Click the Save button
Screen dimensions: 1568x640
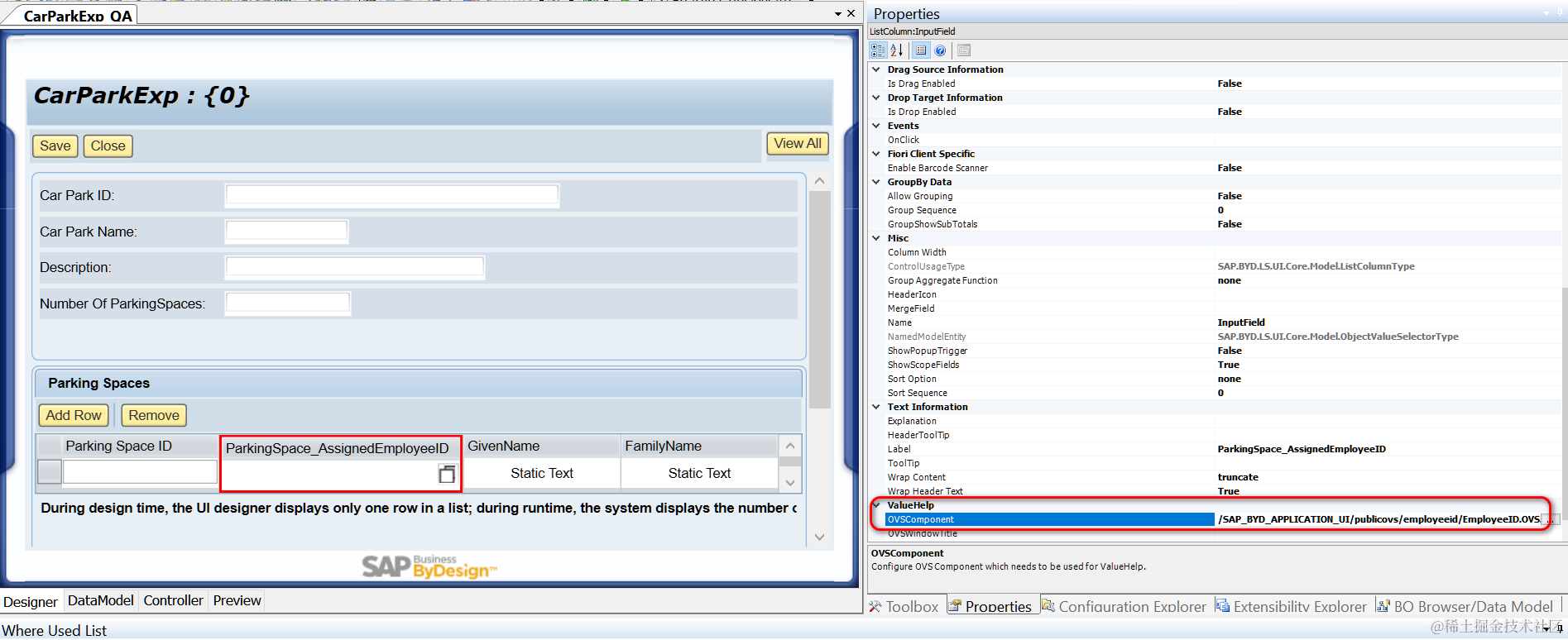[x=55, y=146]
